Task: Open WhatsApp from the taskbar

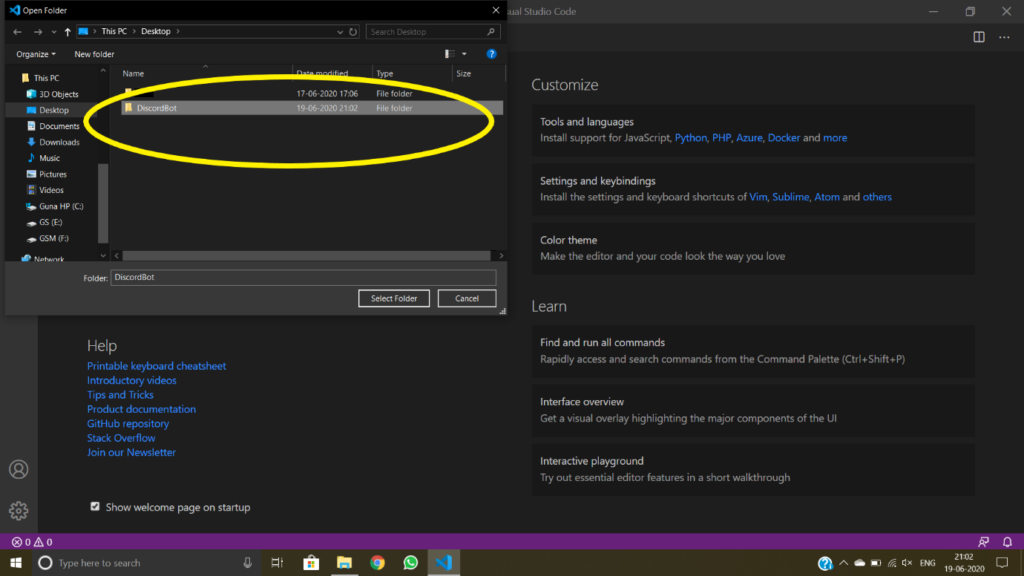Action: pos(411,563)
